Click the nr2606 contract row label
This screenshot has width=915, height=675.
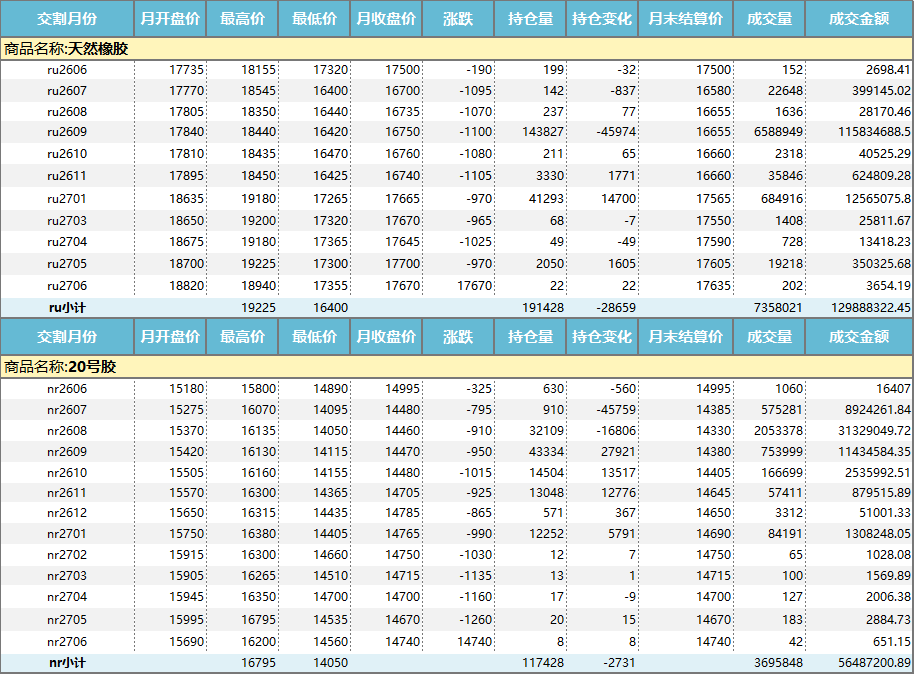[67, 389]
